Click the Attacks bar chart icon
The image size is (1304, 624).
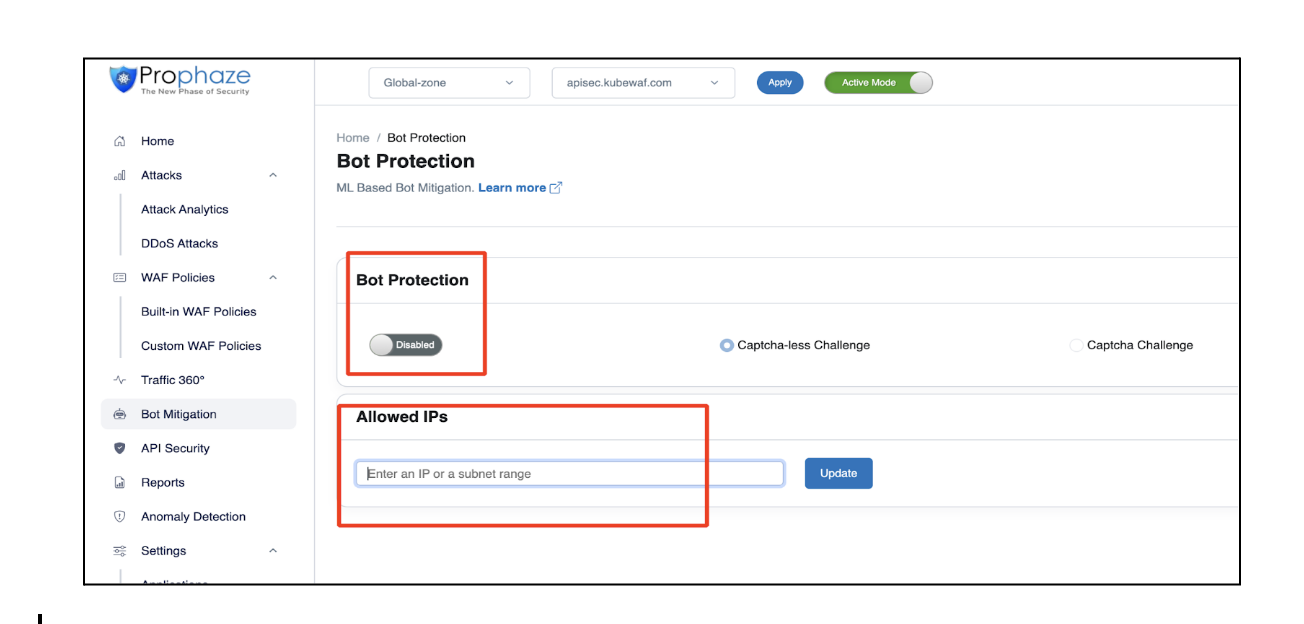click(x=120, y=175)
